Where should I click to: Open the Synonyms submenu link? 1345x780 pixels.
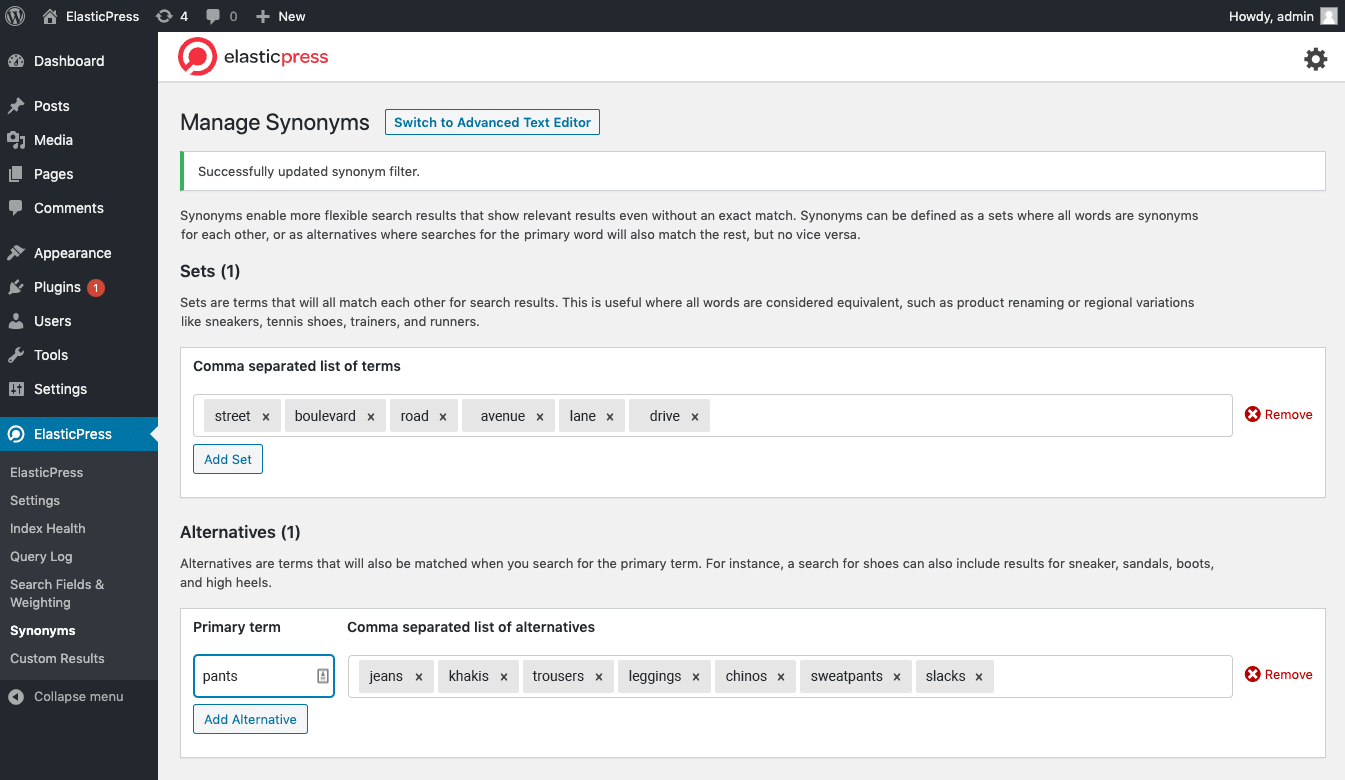43,631
